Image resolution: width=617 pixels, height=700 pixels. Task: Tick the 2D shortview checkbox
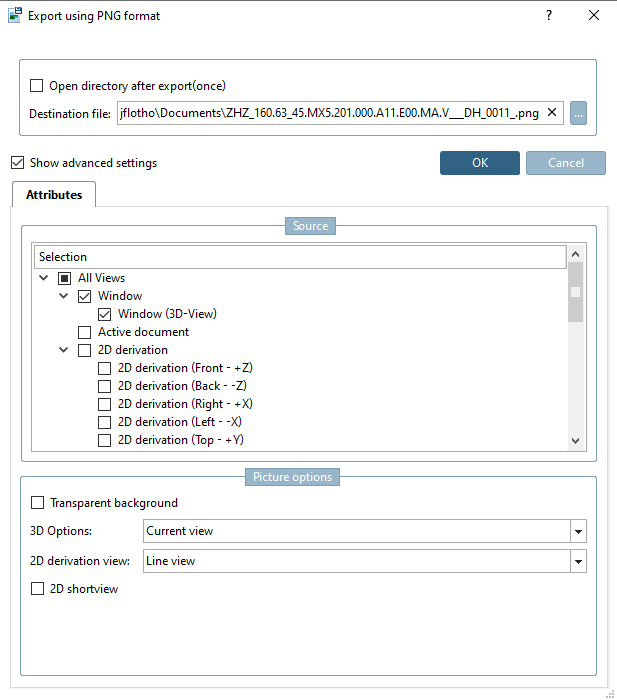coord(38,588)
